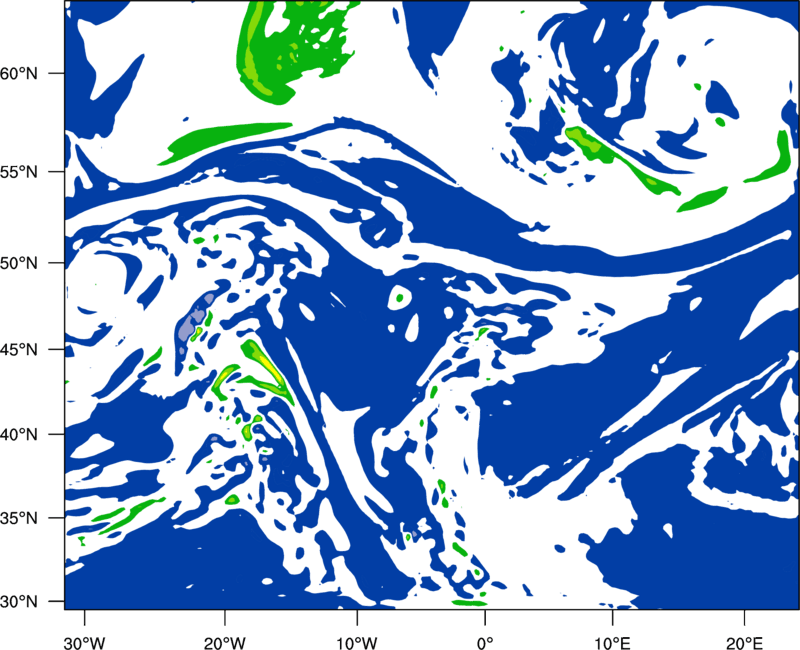Click the 20°W longitude label
The width and height of the screenshot is (800, 650).
point(224,643)
